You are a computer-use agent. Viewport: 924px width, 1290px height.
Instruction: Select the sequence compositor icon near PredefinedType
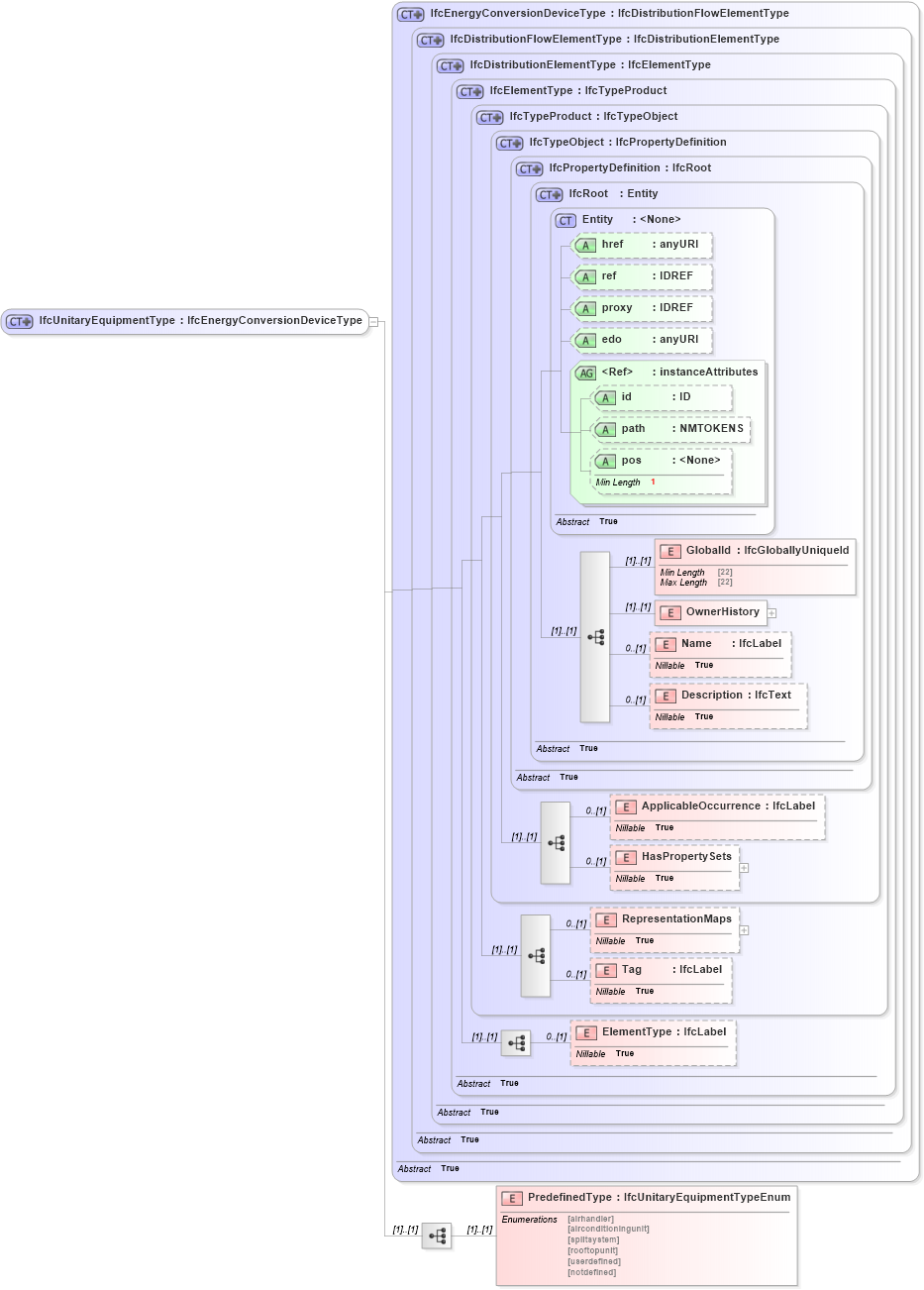pos(436,1236)
